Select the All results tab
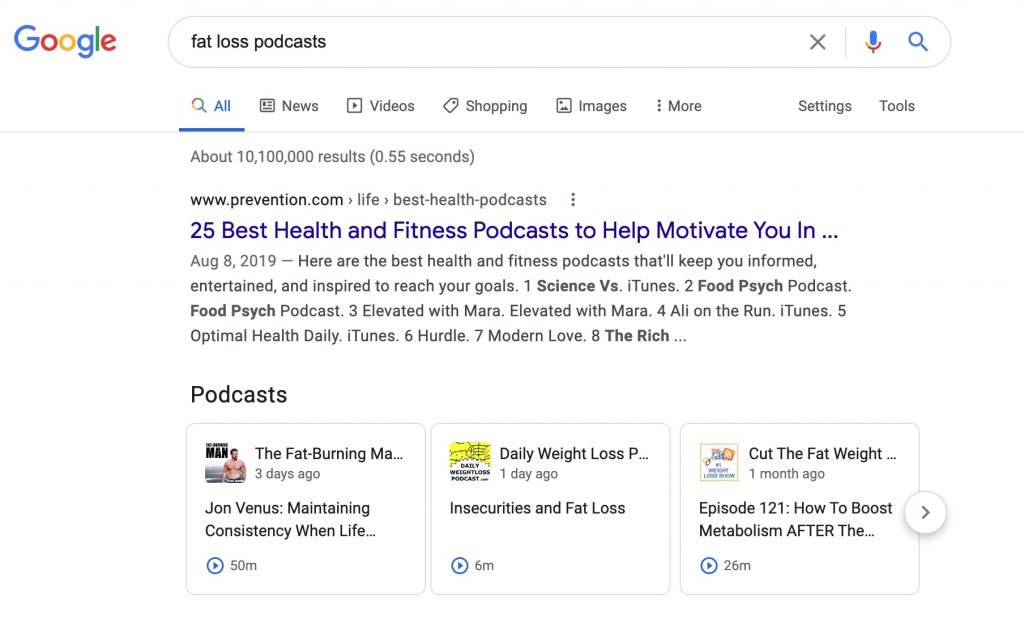The image size is (1024, 628). pos(212,106)
